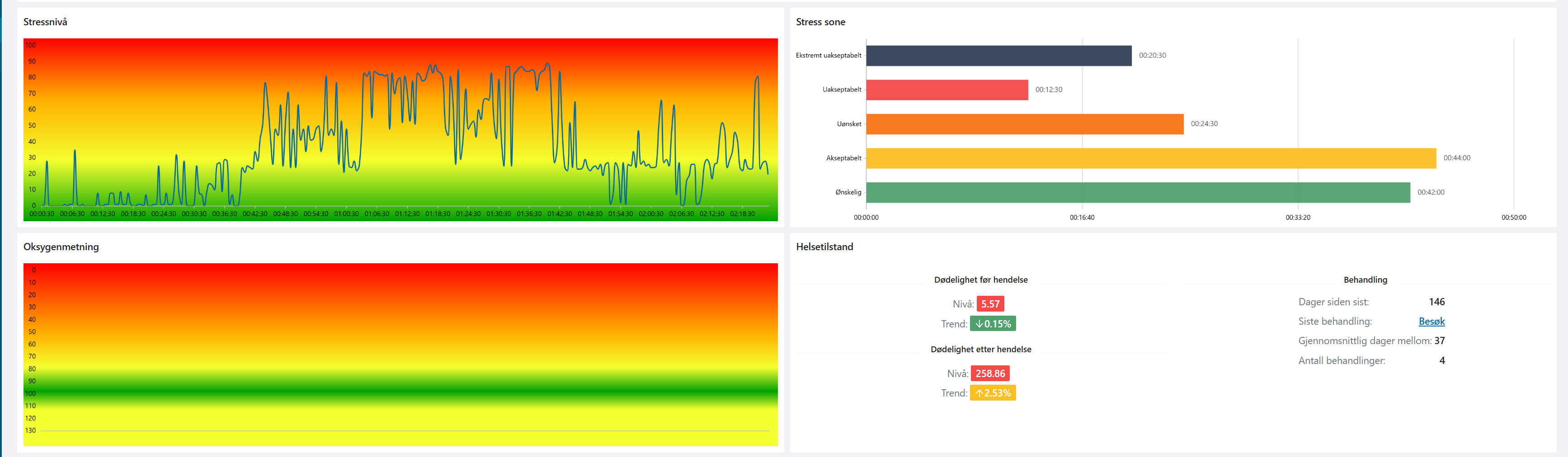Image resolution: width=1568 pixels, height=457 pixels.
Task: Click the red Uakseptabelt bar
Action: 946,90
